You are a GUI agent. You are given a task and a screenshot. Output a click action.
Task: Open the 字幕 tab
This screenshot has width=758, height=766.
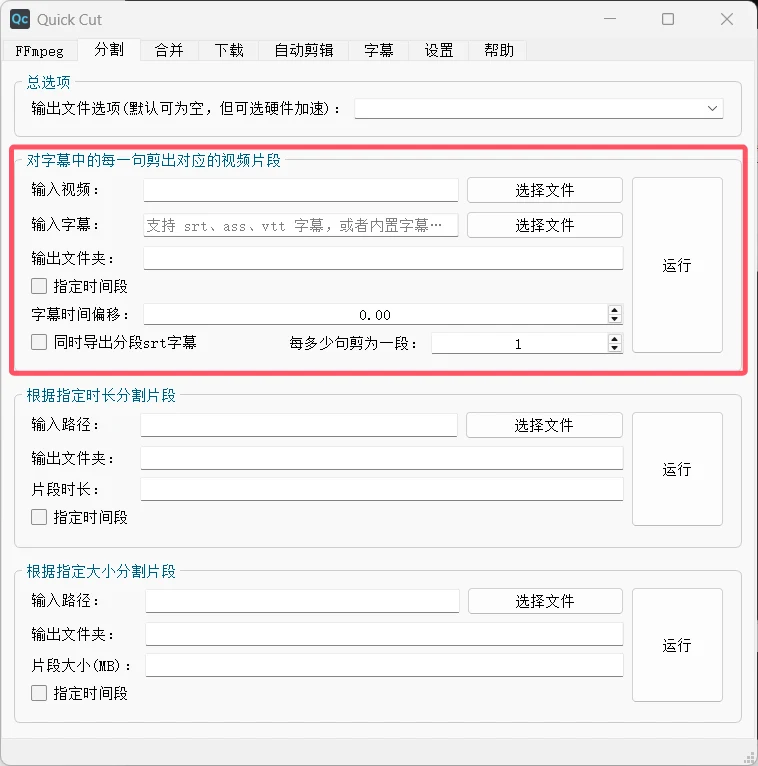[379, 50]
